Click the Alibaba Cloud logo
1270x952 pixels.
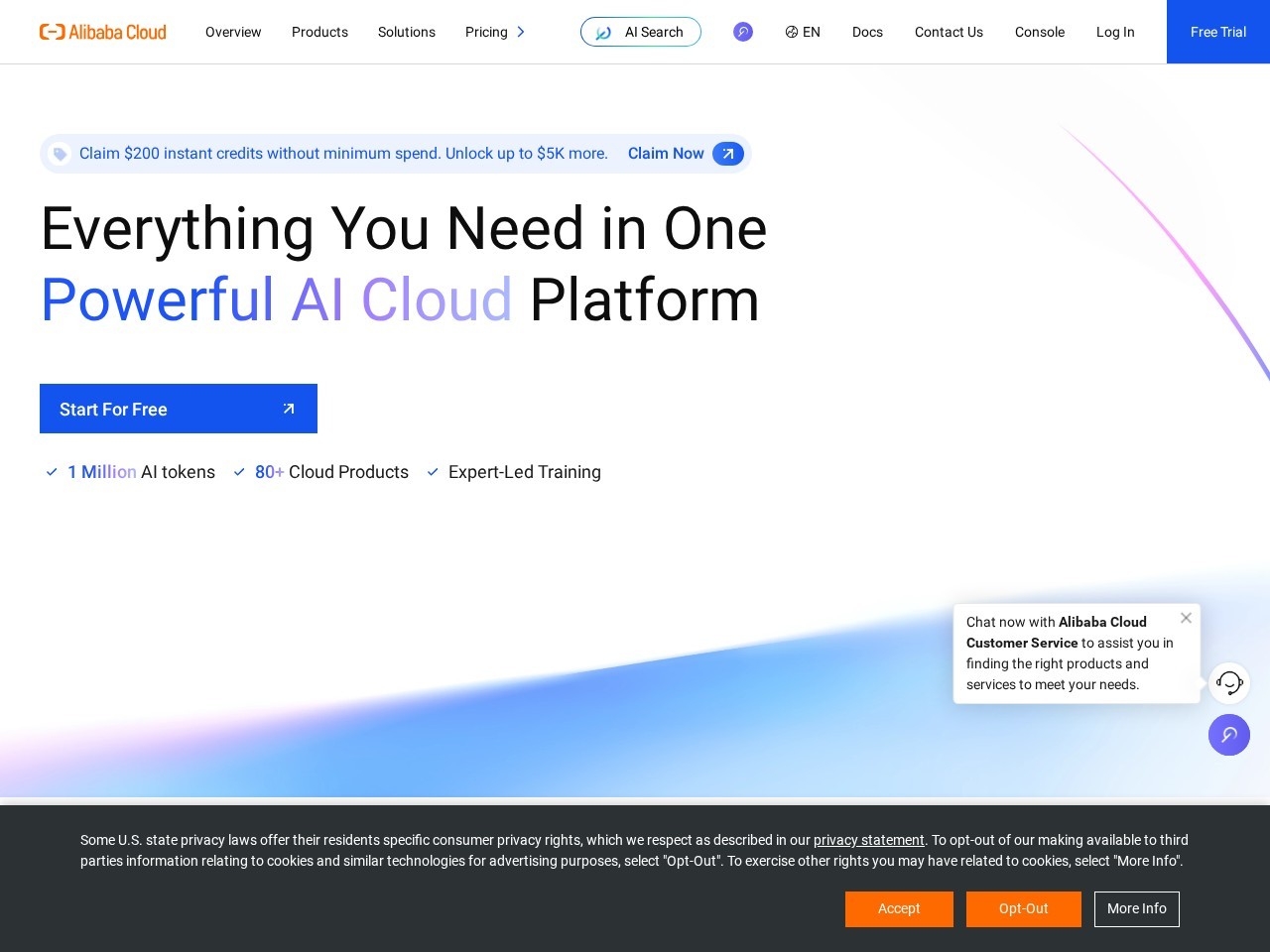click(x=103, y=32)
